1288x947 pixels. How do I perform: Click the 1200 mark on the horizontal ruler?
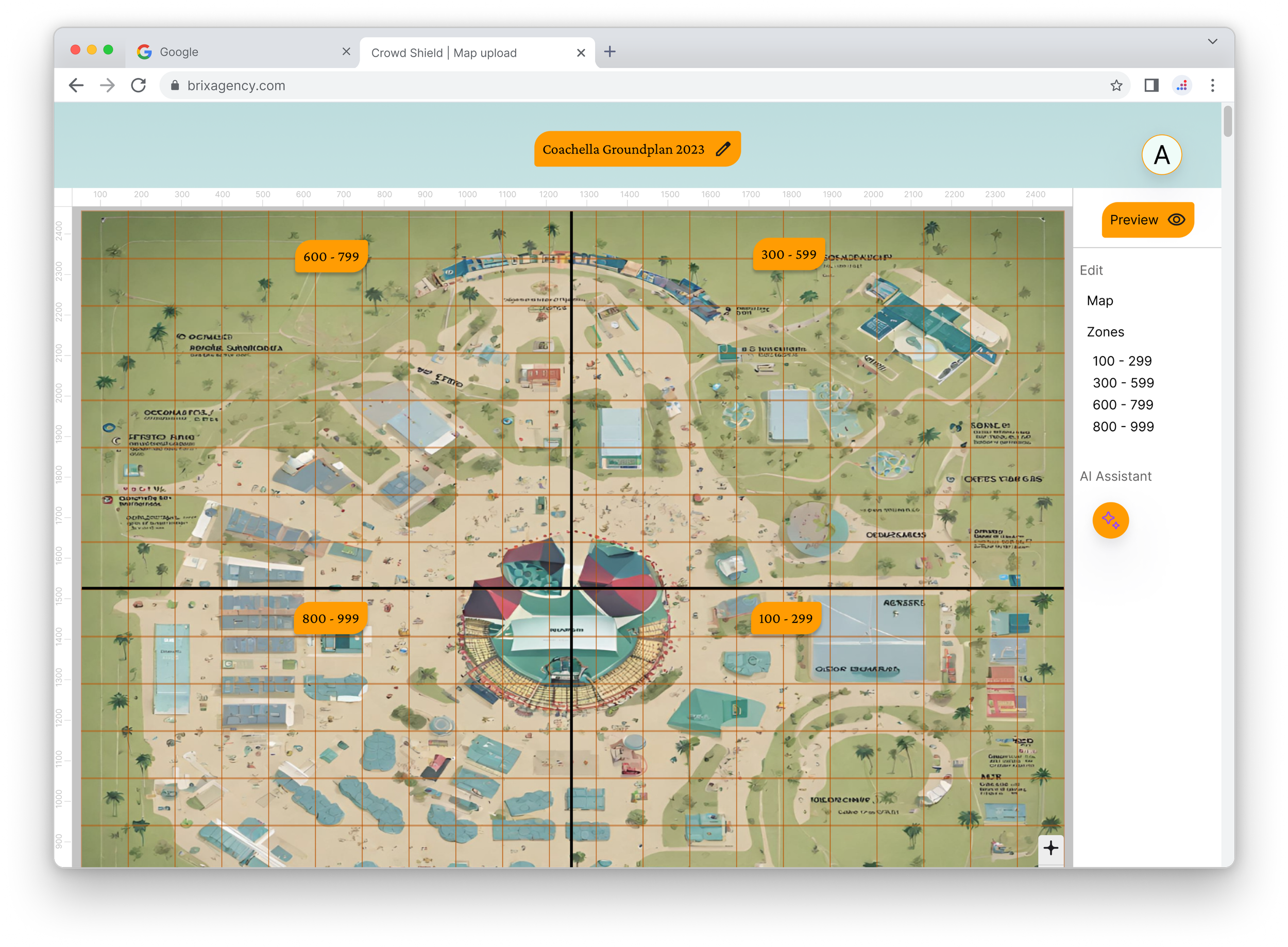548,194
